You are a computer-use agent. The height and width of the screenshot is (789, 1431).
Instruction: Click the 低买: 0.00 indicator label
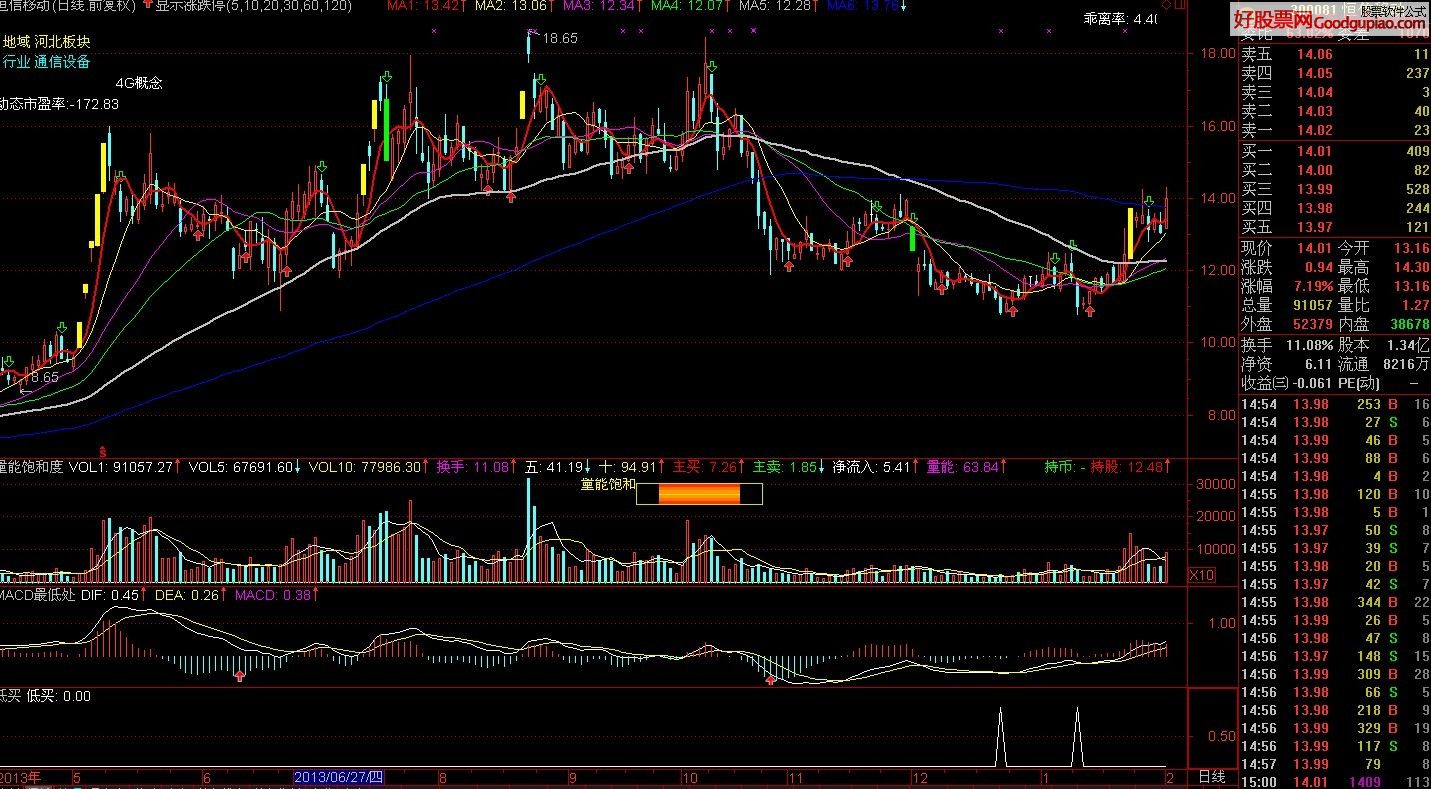tap(58, 697)
